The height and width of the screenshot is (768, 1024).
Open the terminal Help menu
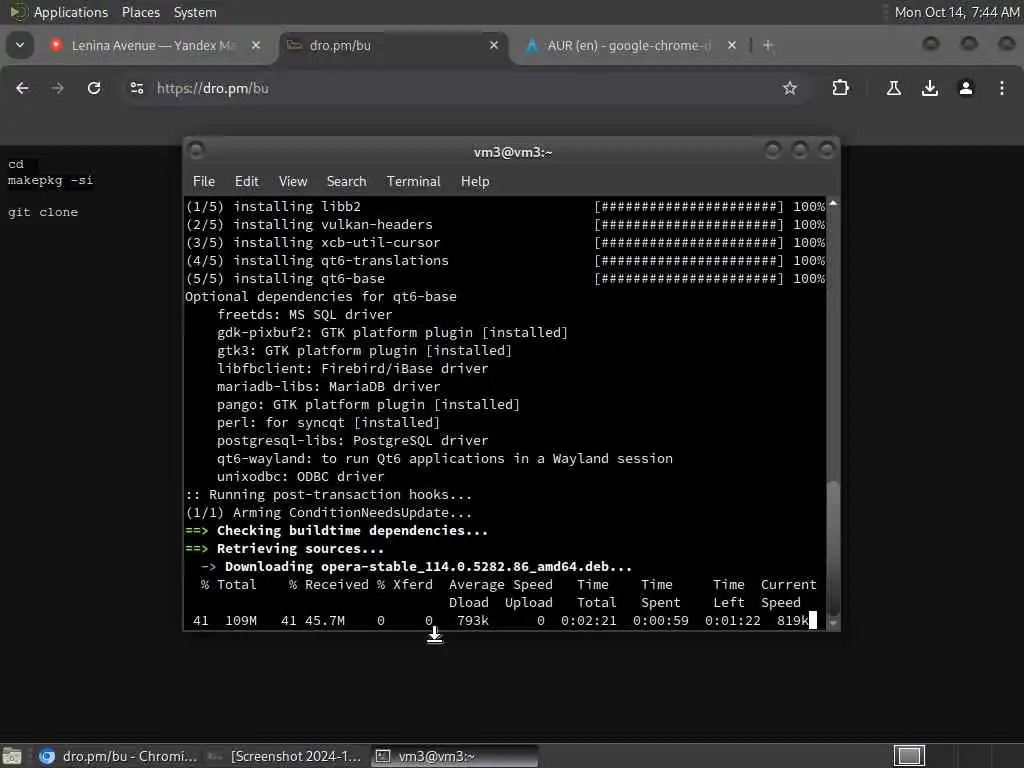475,182
